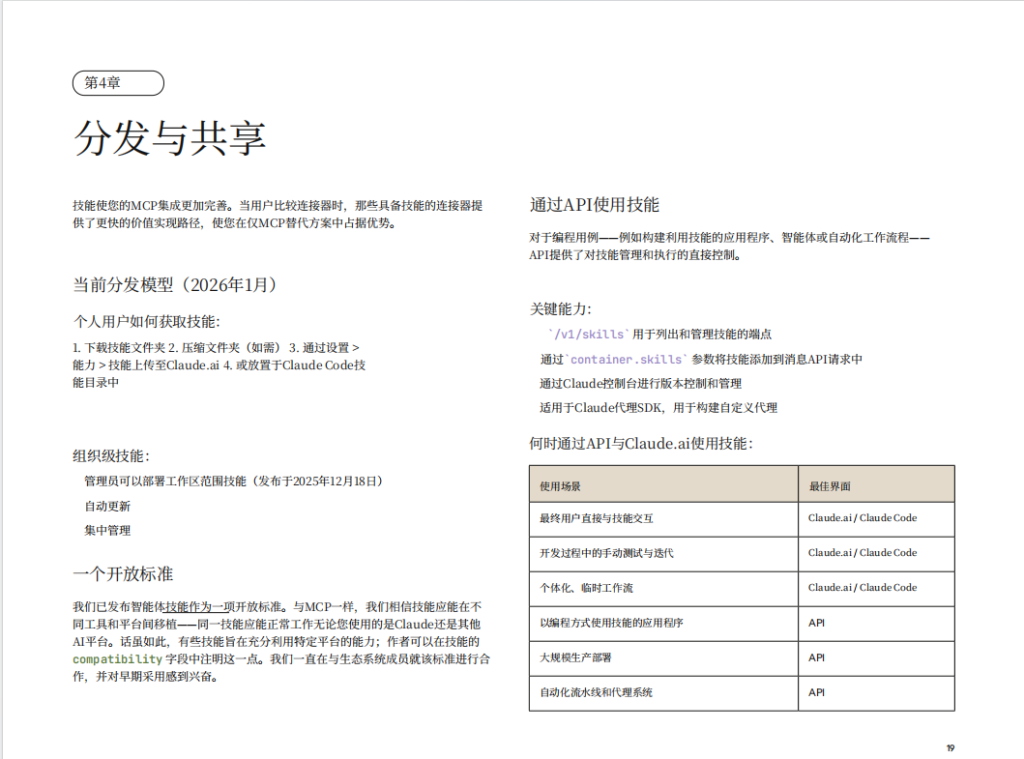Viewport: 1024px width, 759px height.
Task: Click the 通过API使用技能 heading
Action: (594, 205)
